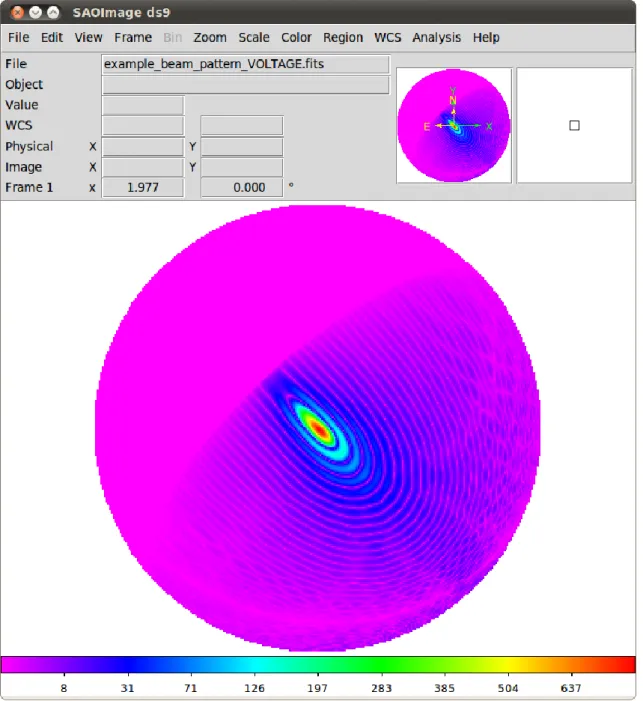The width and height of the screenshot is (643, 701).
Task: Click the small square in magnifier panel
Action: point(575,126)
